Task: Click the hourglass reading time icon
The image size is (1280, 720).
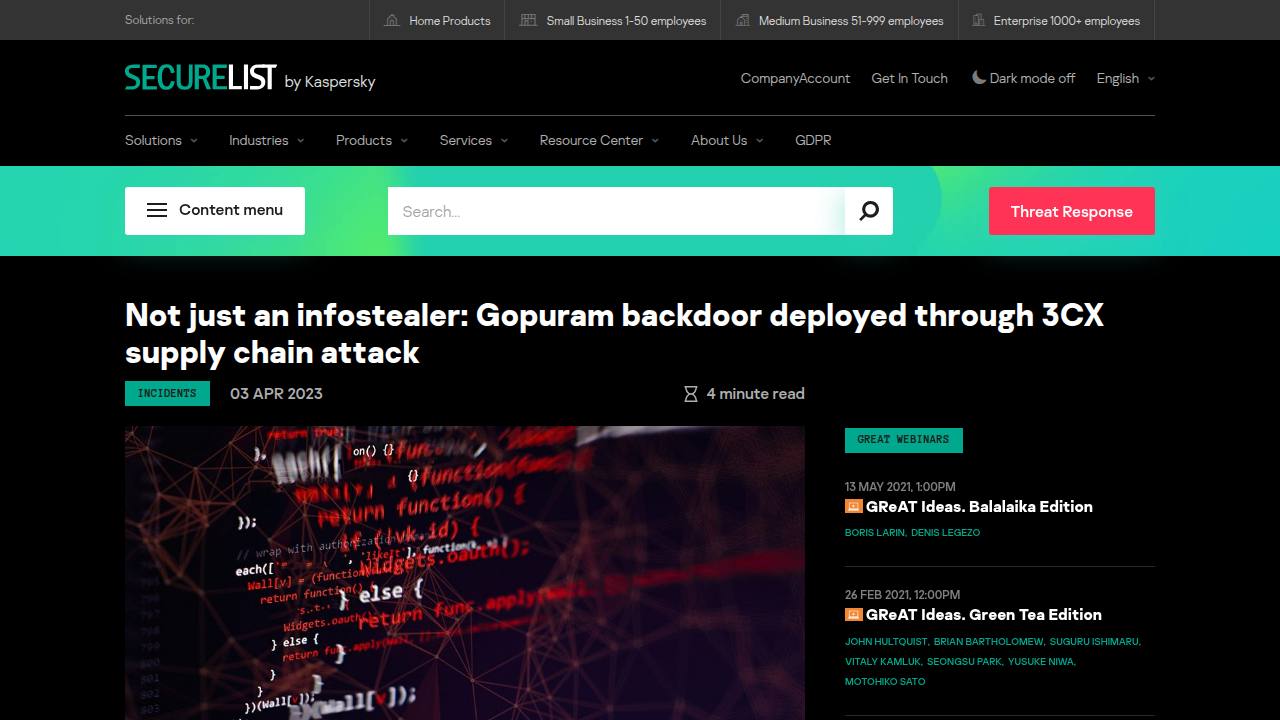Action: point(690,394)
